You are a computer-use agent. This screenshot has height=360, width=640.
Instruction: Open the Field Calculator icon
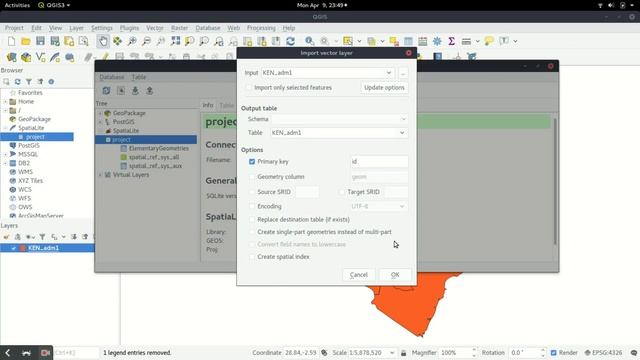coord(423,41)
